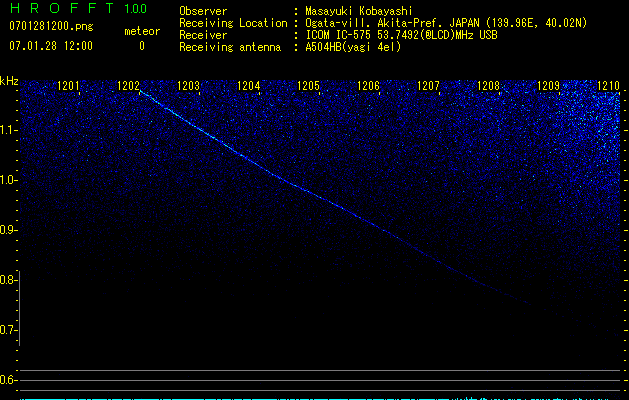629x400 pixels.
Task: Click the Receiving antenna label
Action: click(230, 47)
